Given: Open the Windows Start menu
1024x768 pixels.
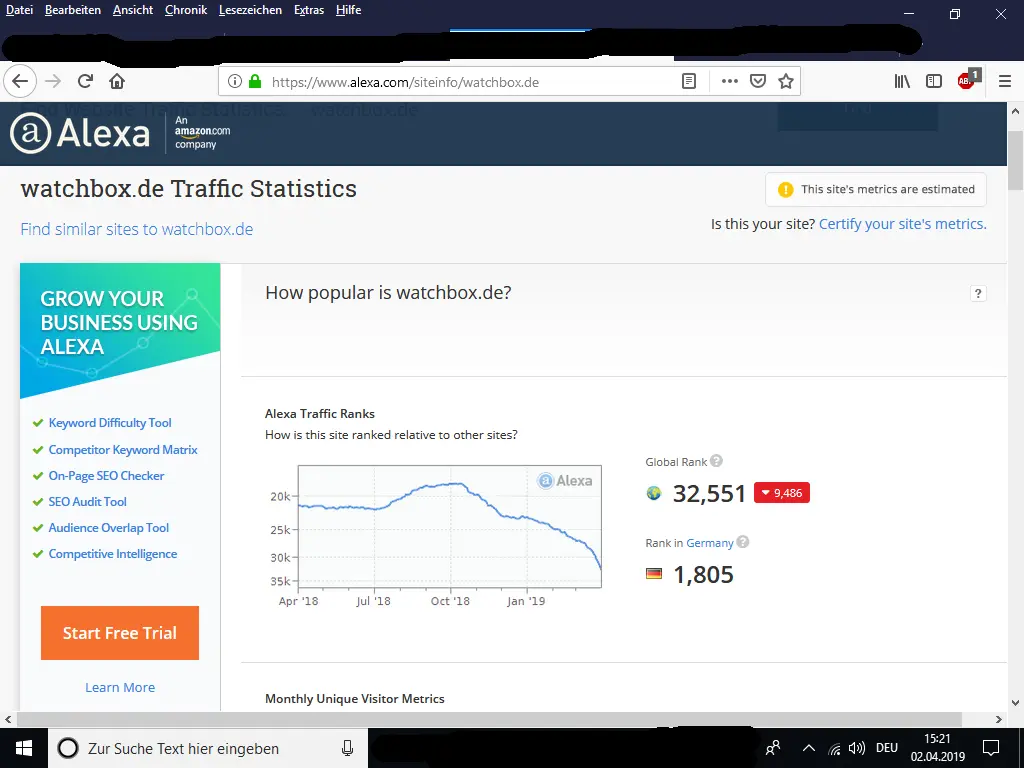Looking at the screenshot, I should click(x=24, y=748).
